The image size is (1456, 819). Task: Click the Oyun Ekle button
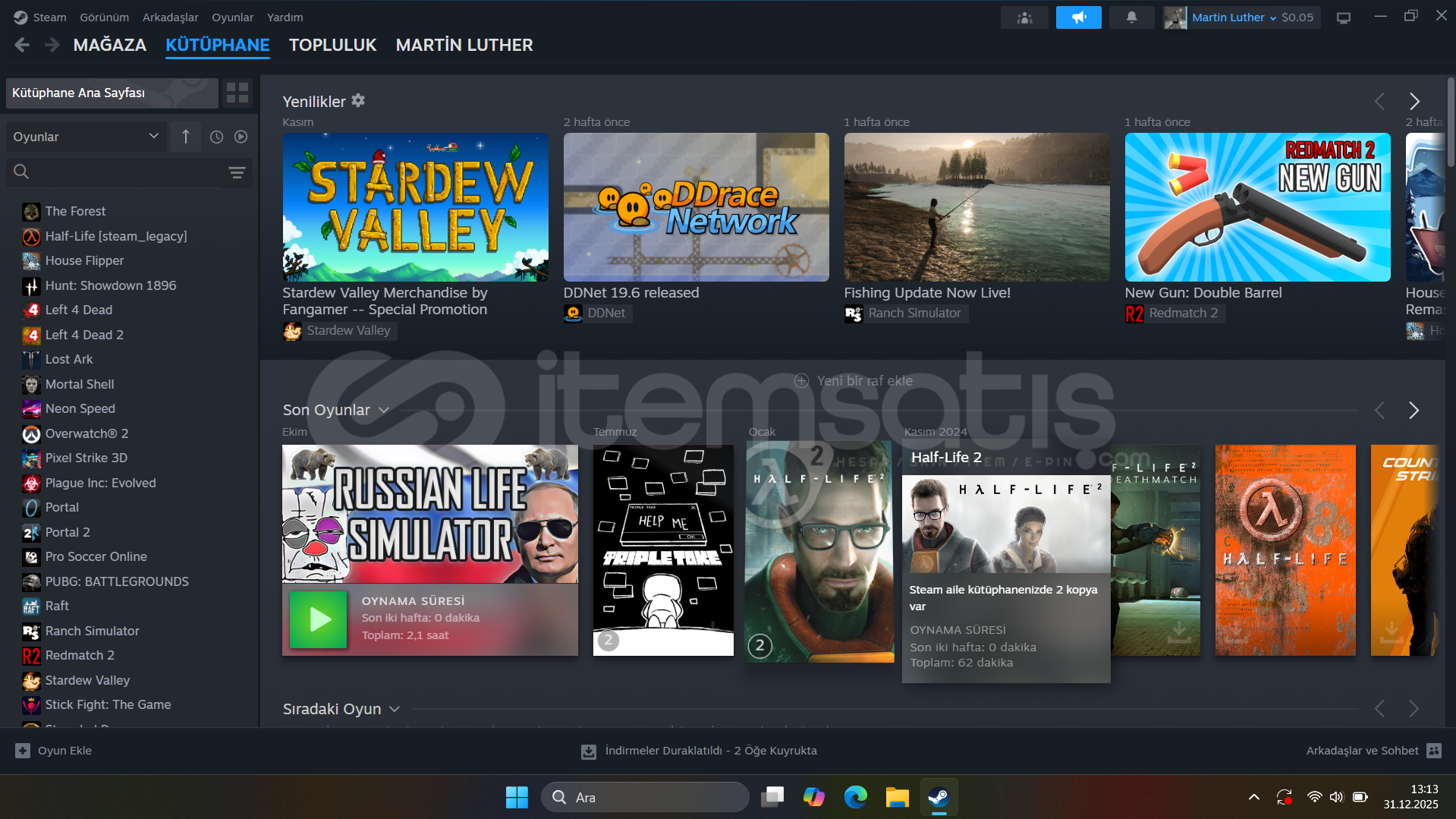54,751
